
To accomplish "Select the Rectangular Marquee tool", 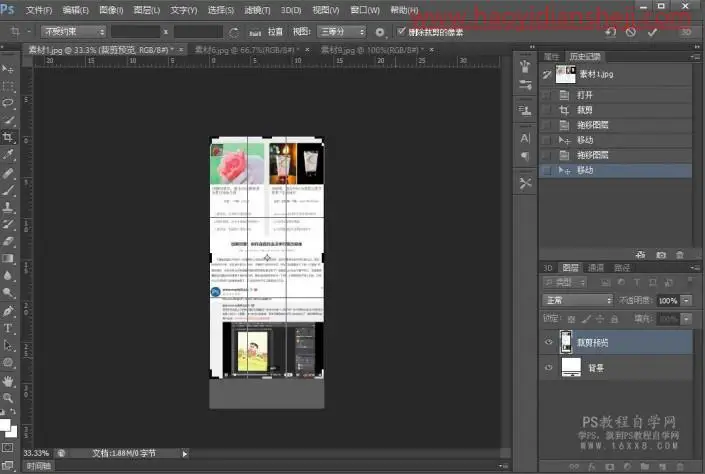I will [8, 86].
